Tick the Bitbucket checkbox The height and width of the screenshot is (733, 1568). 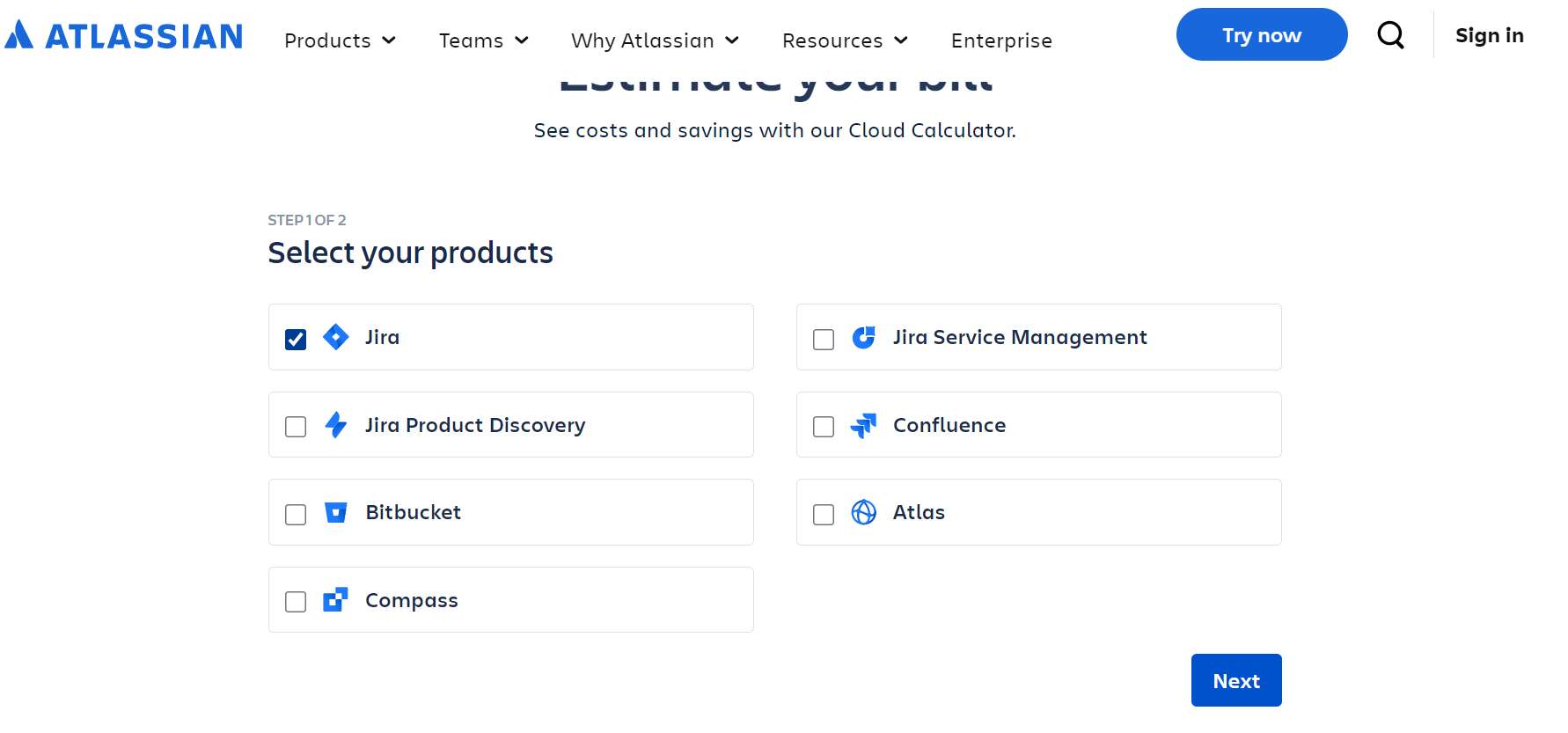coord(296,514)
